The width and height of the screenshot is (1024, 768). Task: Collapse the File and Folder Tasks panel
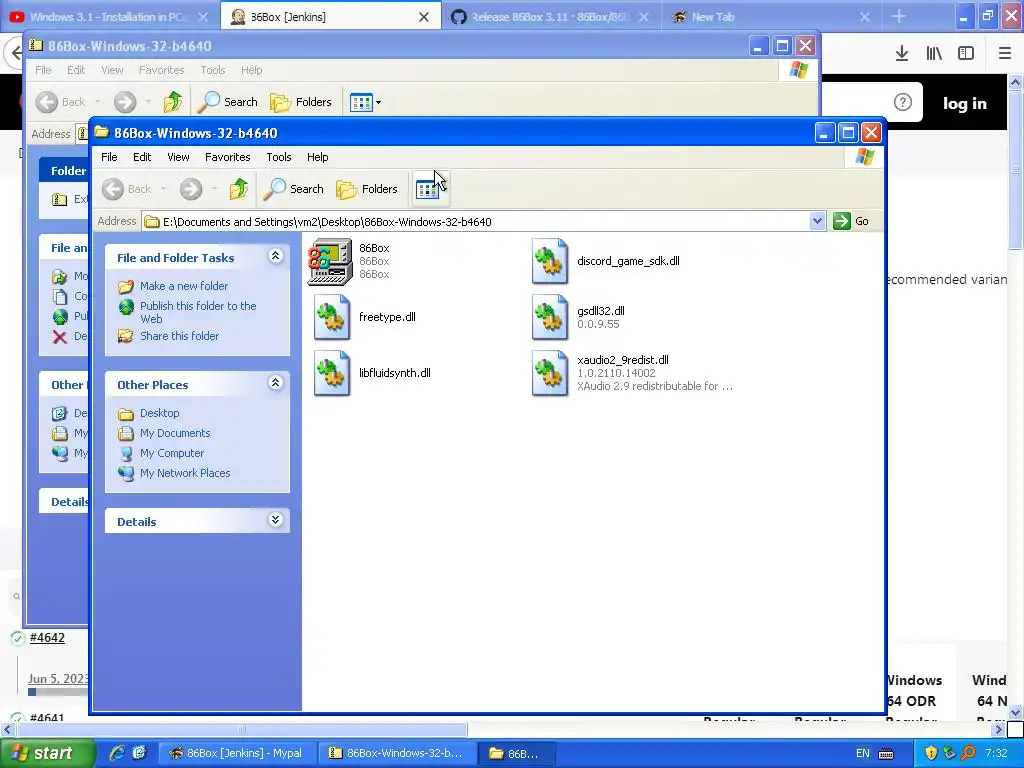coord(276,256)
